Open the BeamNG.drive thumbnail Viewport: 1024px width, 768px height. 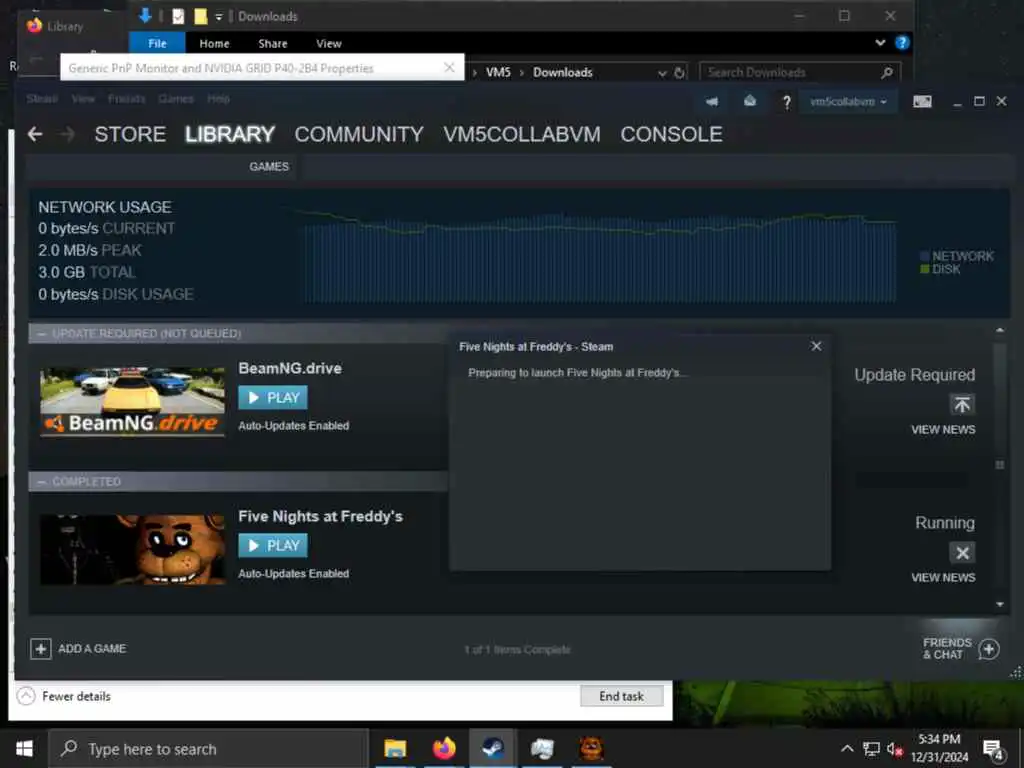pos(133,402)
